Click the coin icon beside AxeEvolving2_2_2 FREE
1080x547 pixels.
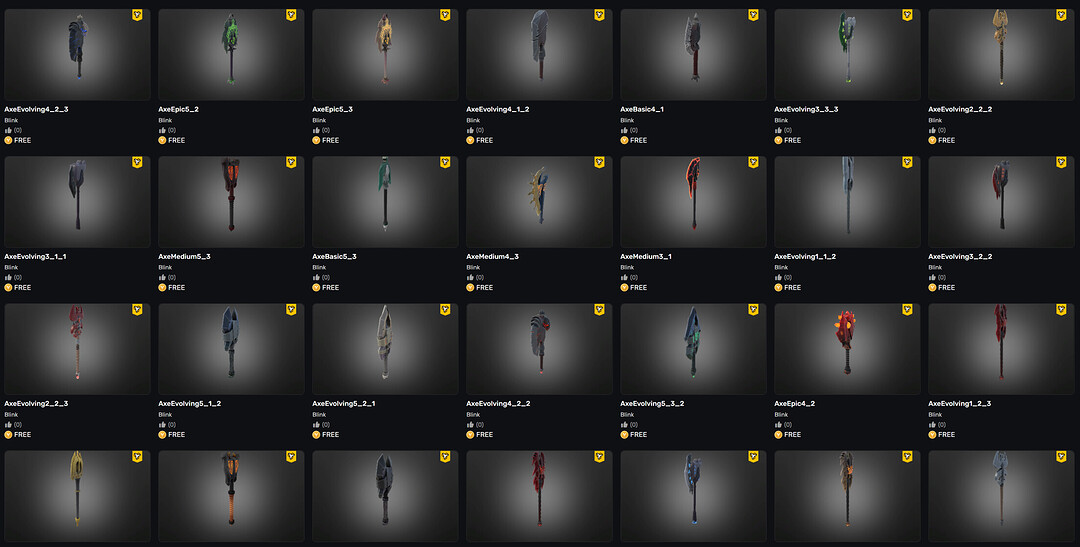(x=933, y=140)
